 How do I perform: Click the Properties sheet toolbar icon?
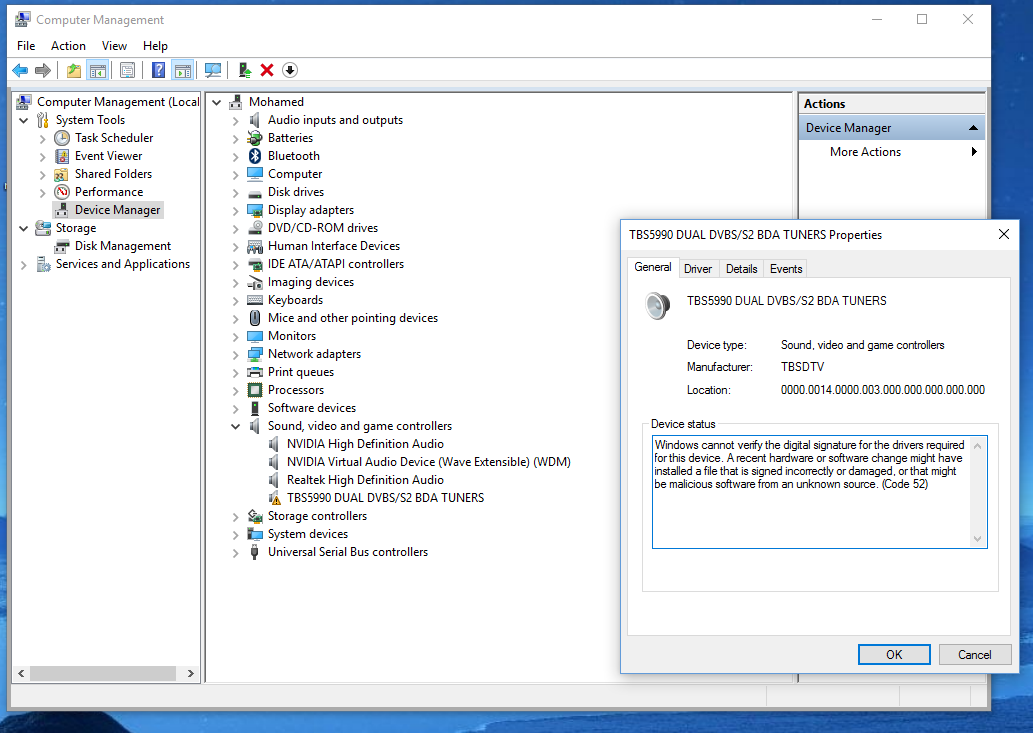[x=128, y=70]
